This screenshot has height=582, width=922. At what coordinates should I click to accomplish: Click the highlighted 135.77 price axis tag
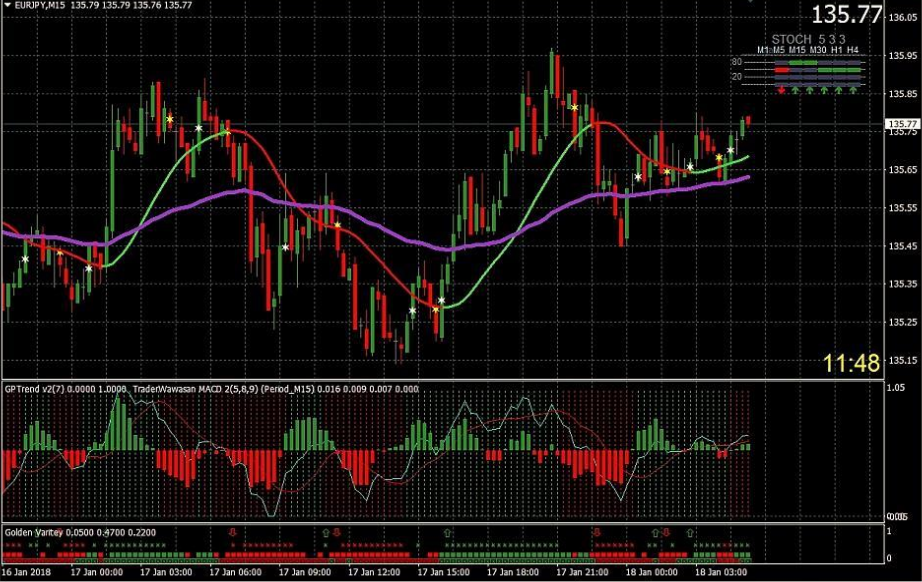(902, 123)
